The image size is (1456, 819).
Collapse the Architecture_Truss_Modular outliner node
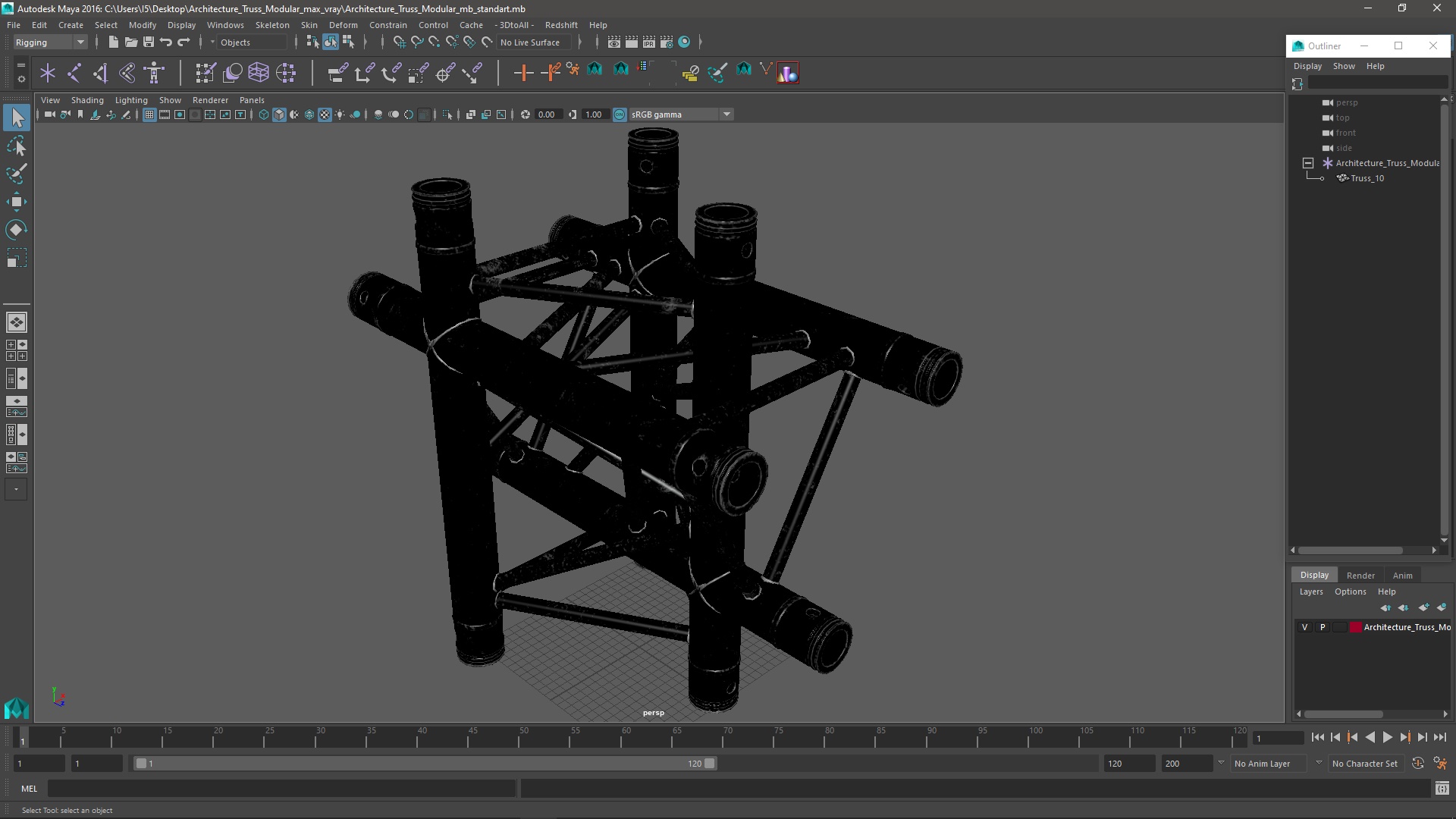click(x=1308, y=163)
